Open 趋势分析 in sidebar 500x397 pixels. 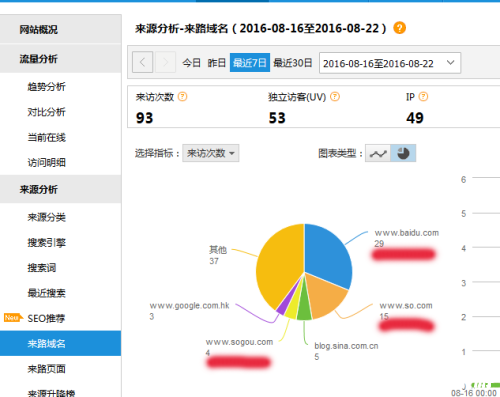tap(47, 87)
